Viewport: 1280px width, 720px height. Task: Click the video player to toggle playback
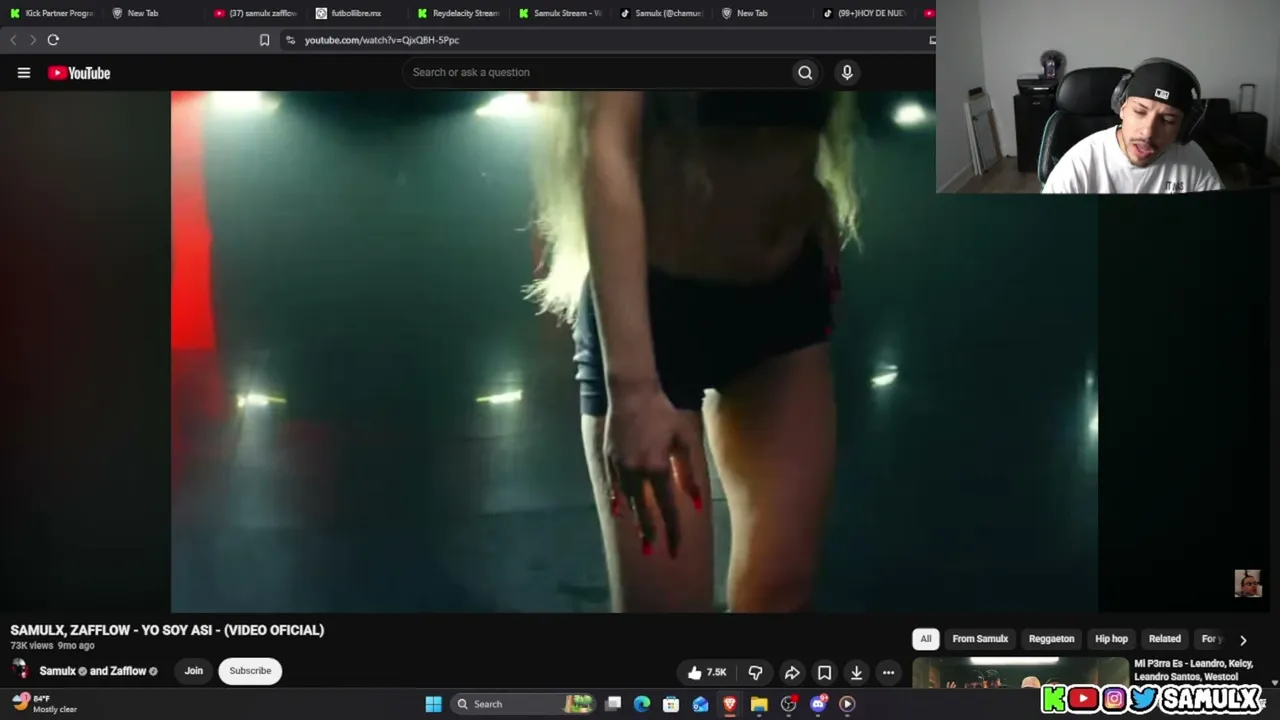(634, 352)
